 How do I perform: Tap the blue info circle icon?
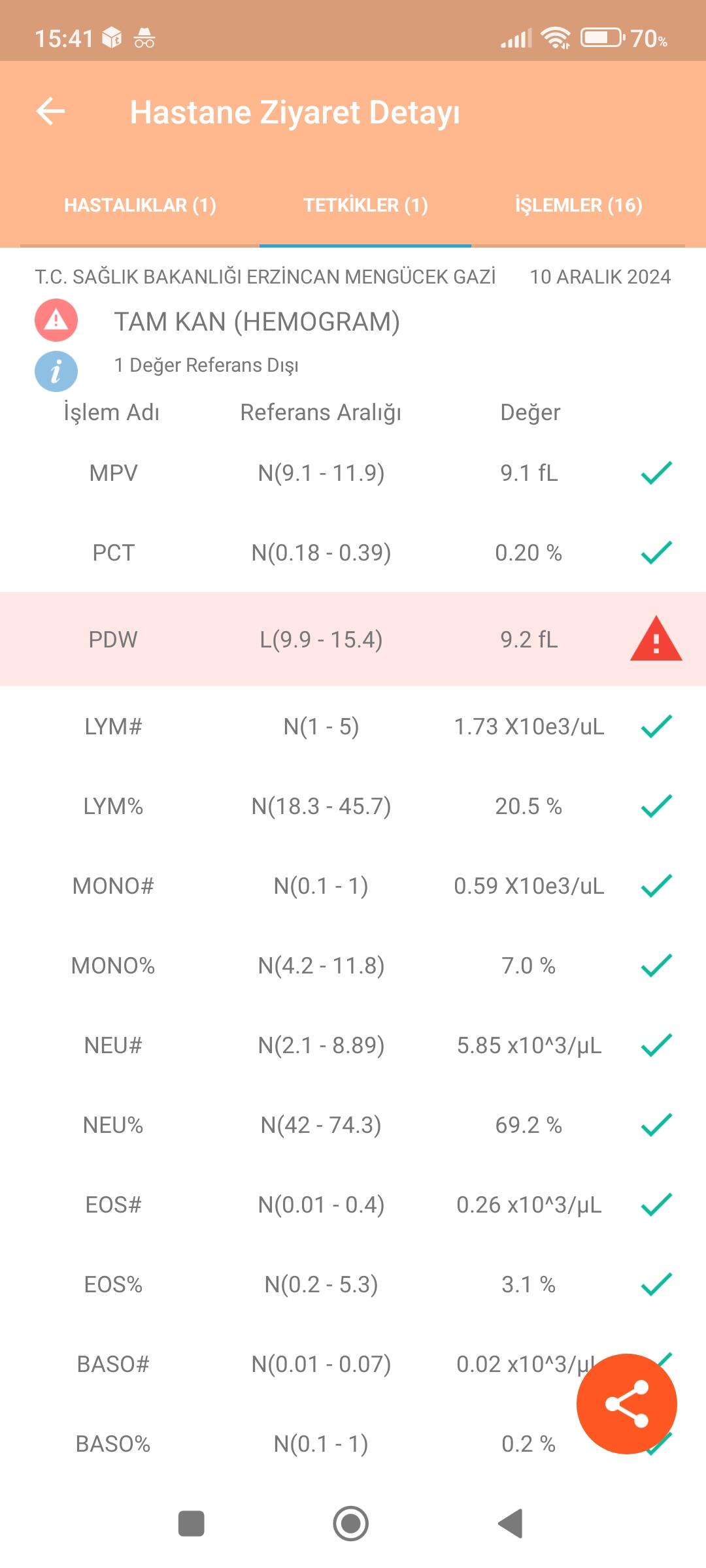(x=56, y=371)
